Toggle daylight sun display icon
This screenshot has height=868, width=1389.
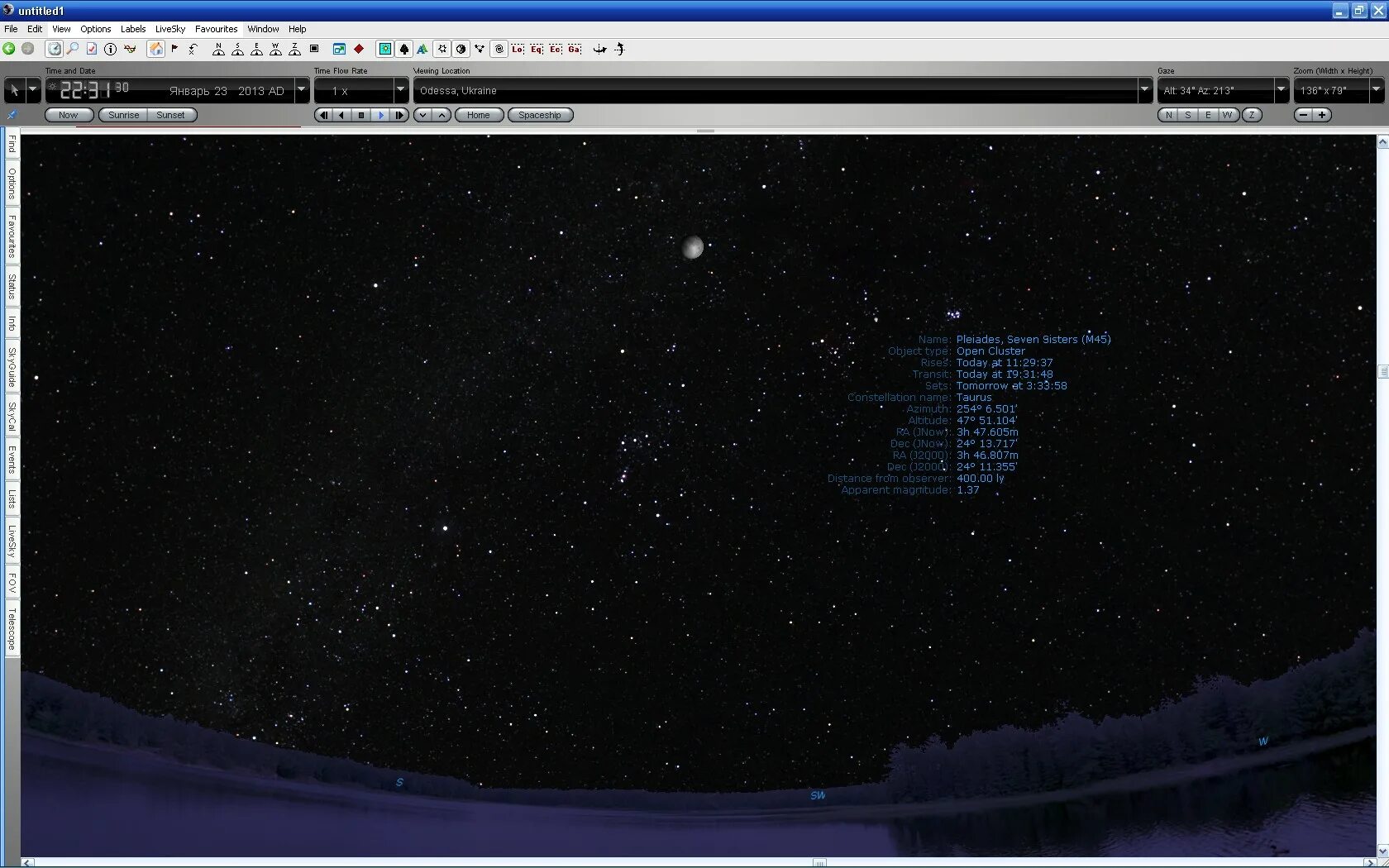385,49
